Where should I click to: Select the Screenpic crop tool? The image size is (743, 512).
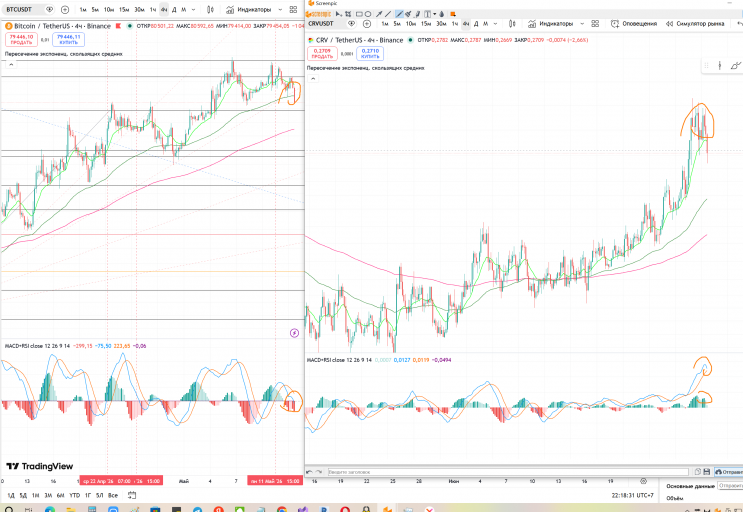(x=348, y=14)
